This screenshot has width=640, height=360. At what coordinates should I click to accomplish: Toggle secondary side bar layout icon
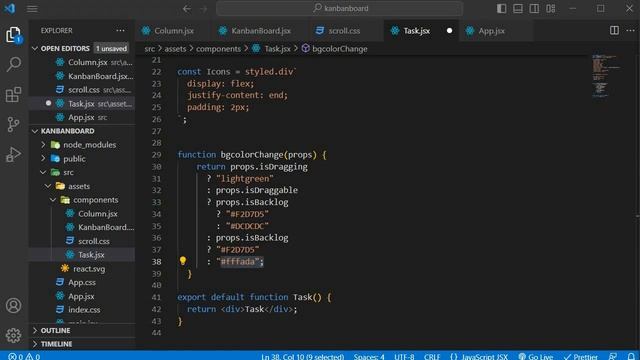pos(534,9)
